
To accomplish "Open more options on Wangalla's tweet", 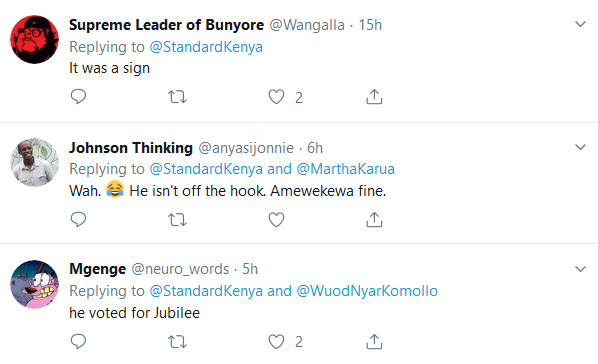I will [x=580, y=24].
